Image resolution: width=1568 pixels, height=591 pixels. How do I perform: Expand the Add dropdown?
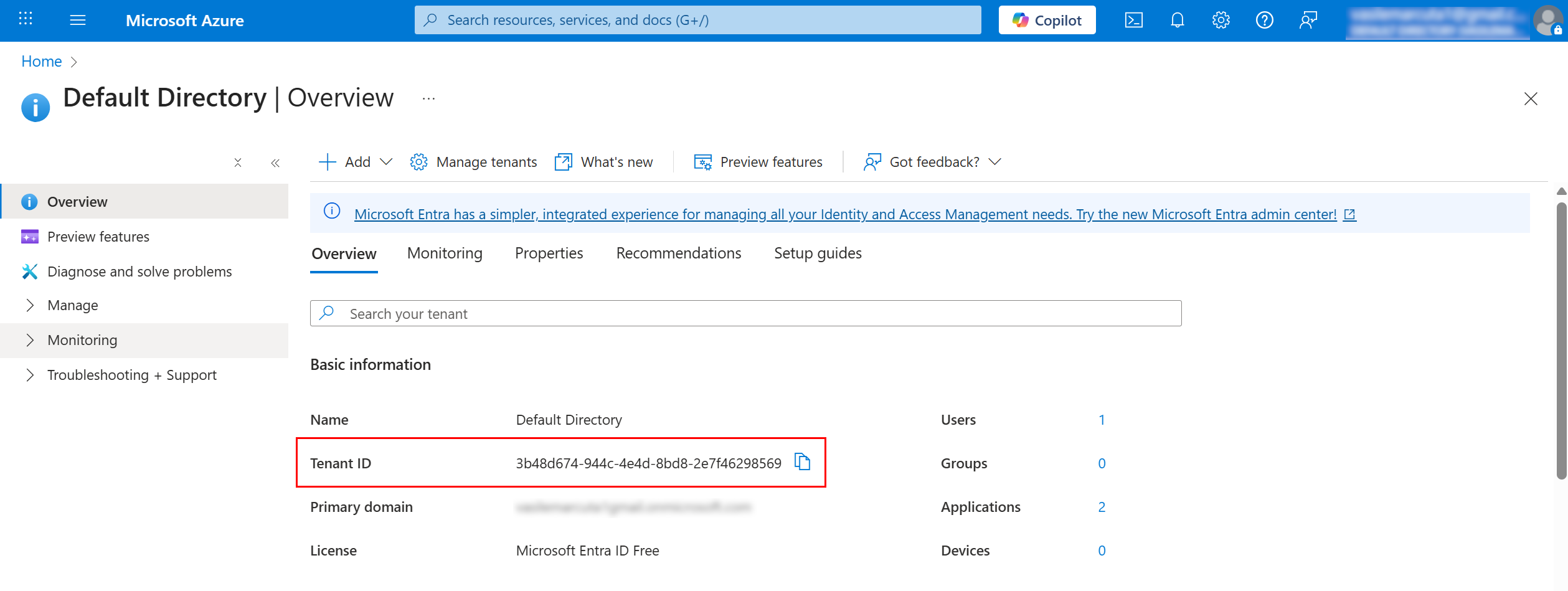356,162
